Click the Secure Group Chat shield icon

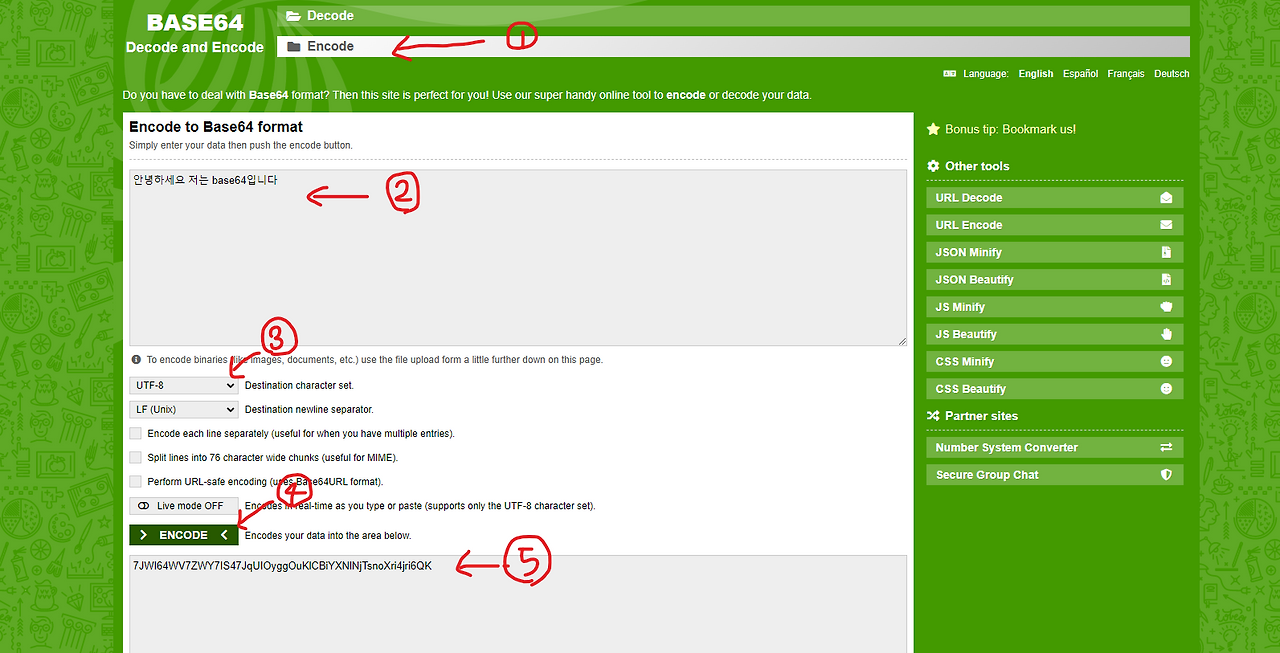pos(1166,475)
